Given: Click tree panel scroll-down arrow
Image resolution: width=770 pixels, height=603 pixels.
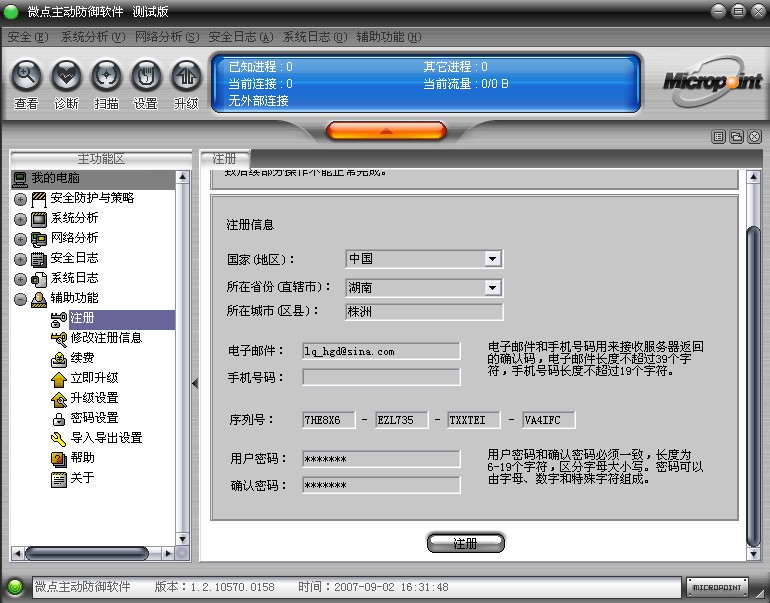Looking at the screenshot, I should [182, 539].
